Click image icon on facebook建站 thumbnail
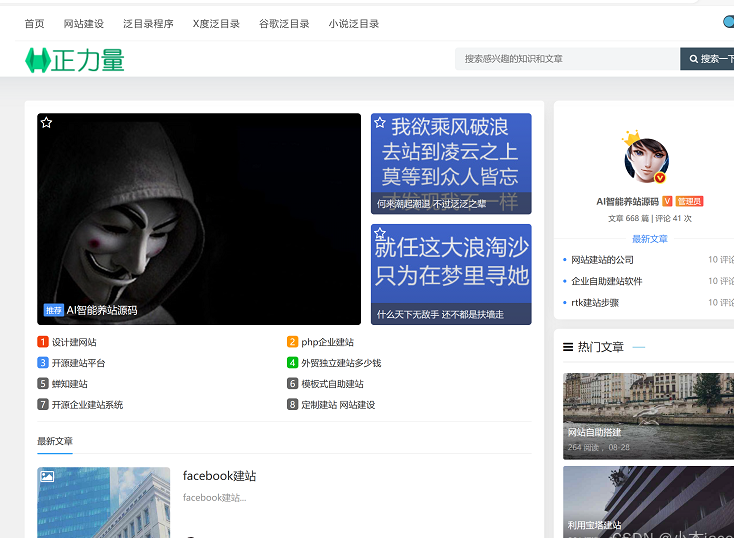Viewport: 734px width, 538px height. coord(47,477)
